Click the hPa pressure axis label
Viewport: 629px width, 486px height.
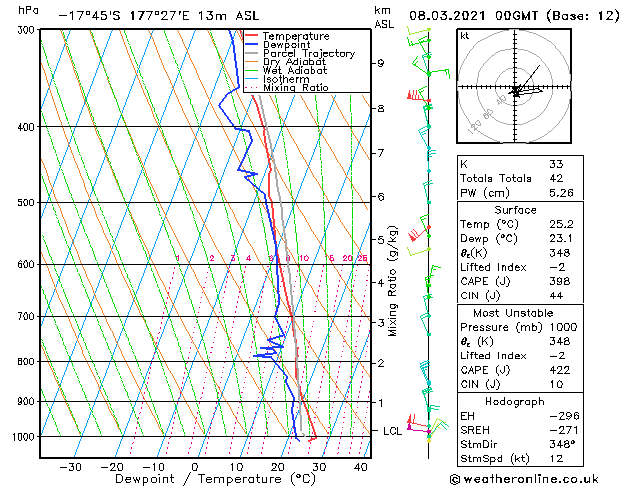[x=28, y=10]
